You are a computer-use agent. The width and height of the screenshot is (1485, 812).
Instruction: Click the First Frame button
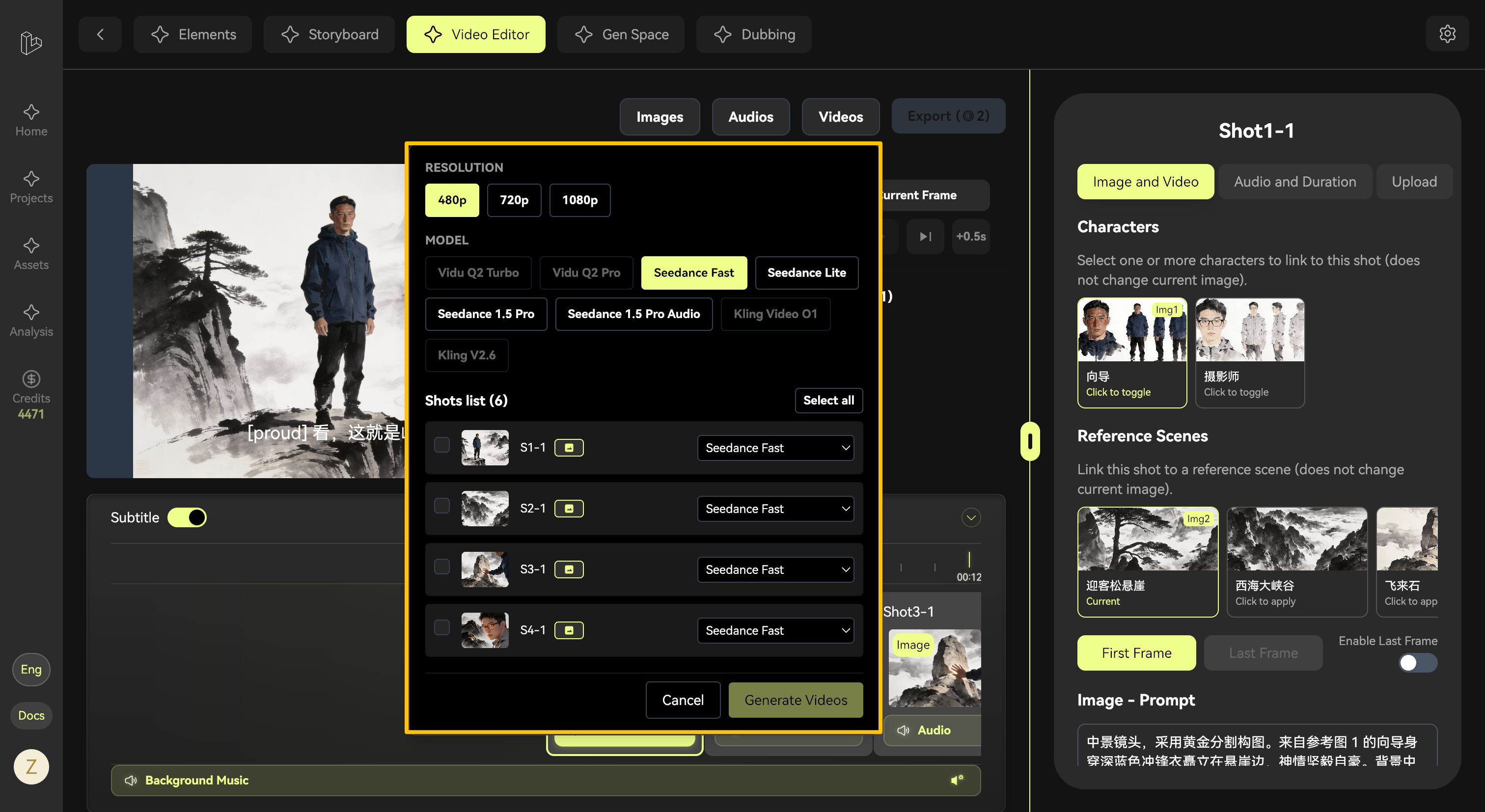pyautogui.click(x=1136, y=652)
